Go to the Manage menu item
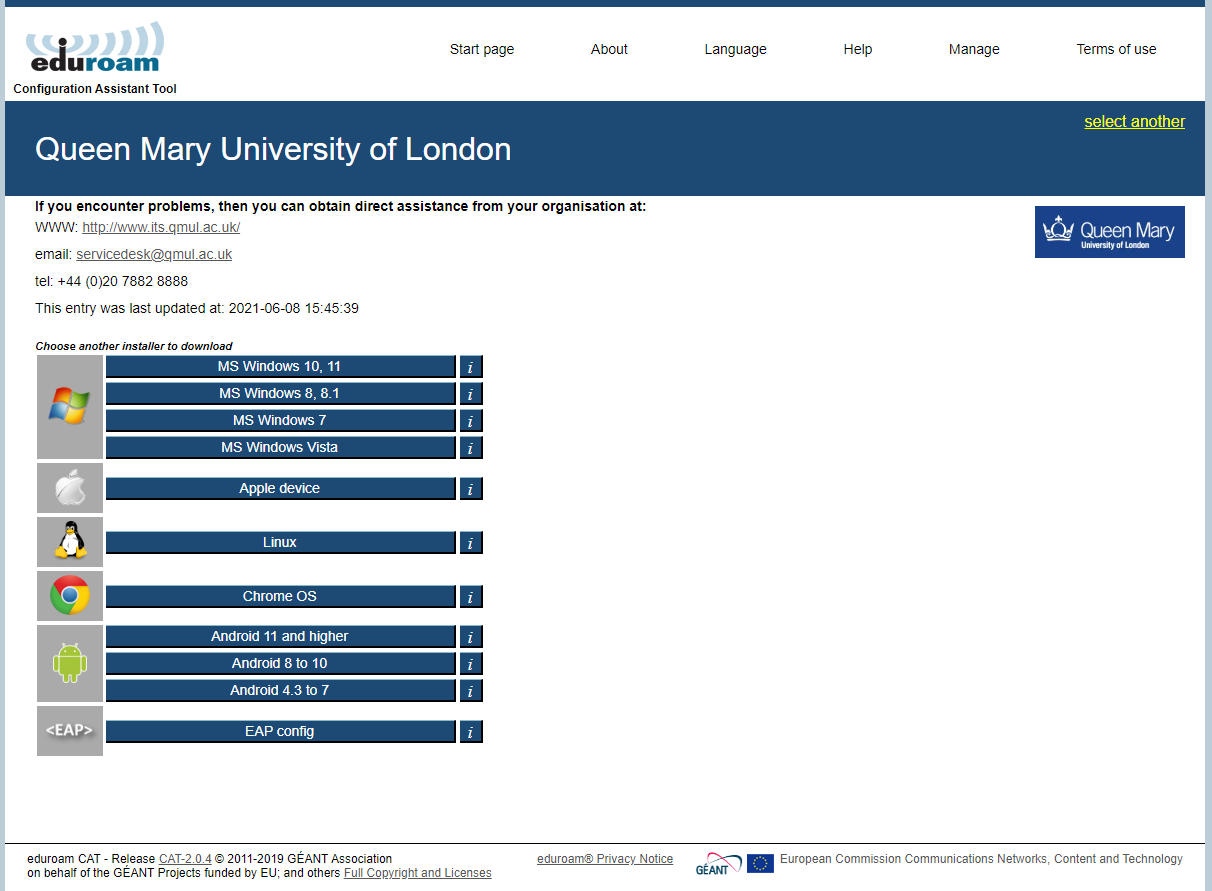The height and width of the screenshot is (891, 1212). 974,49
